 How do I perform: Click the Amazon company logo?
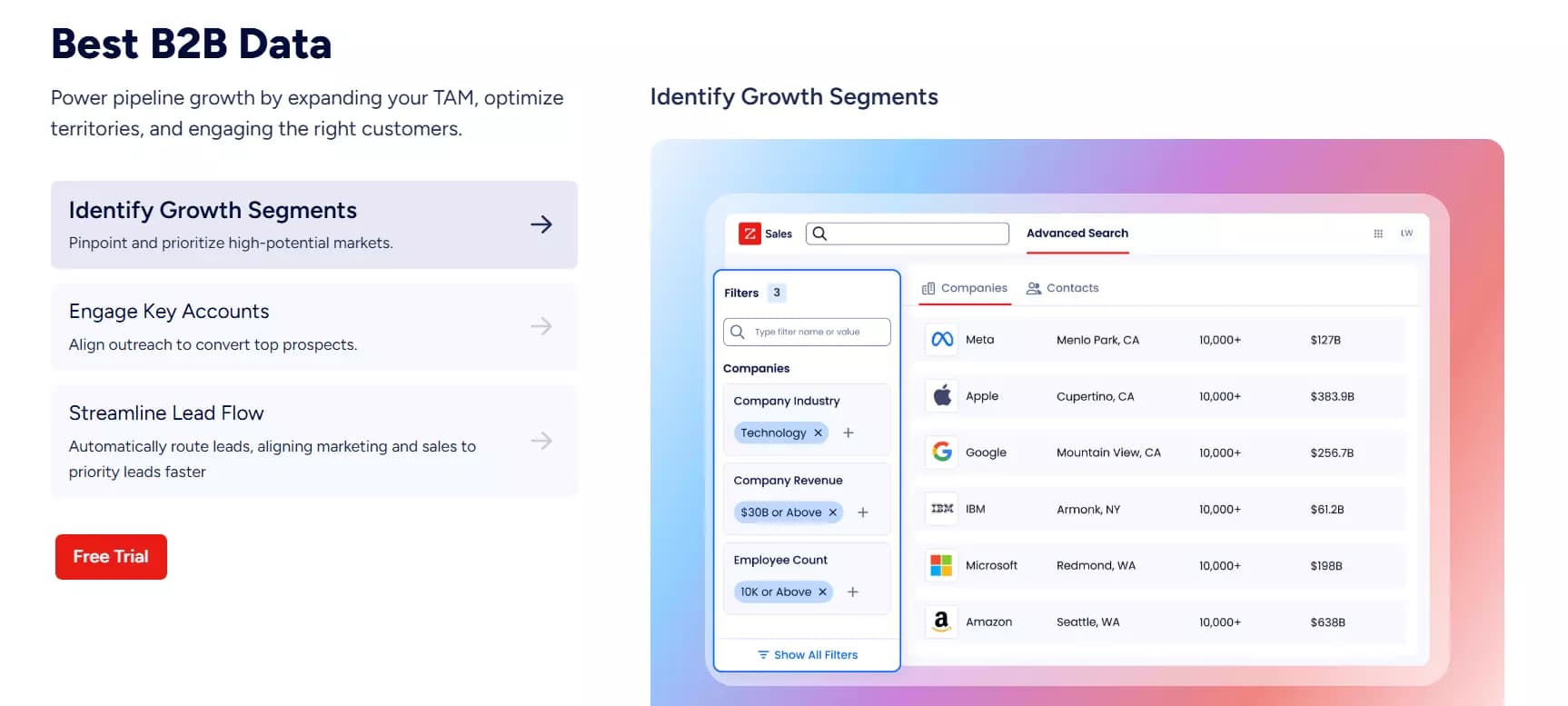click(942, 621)
